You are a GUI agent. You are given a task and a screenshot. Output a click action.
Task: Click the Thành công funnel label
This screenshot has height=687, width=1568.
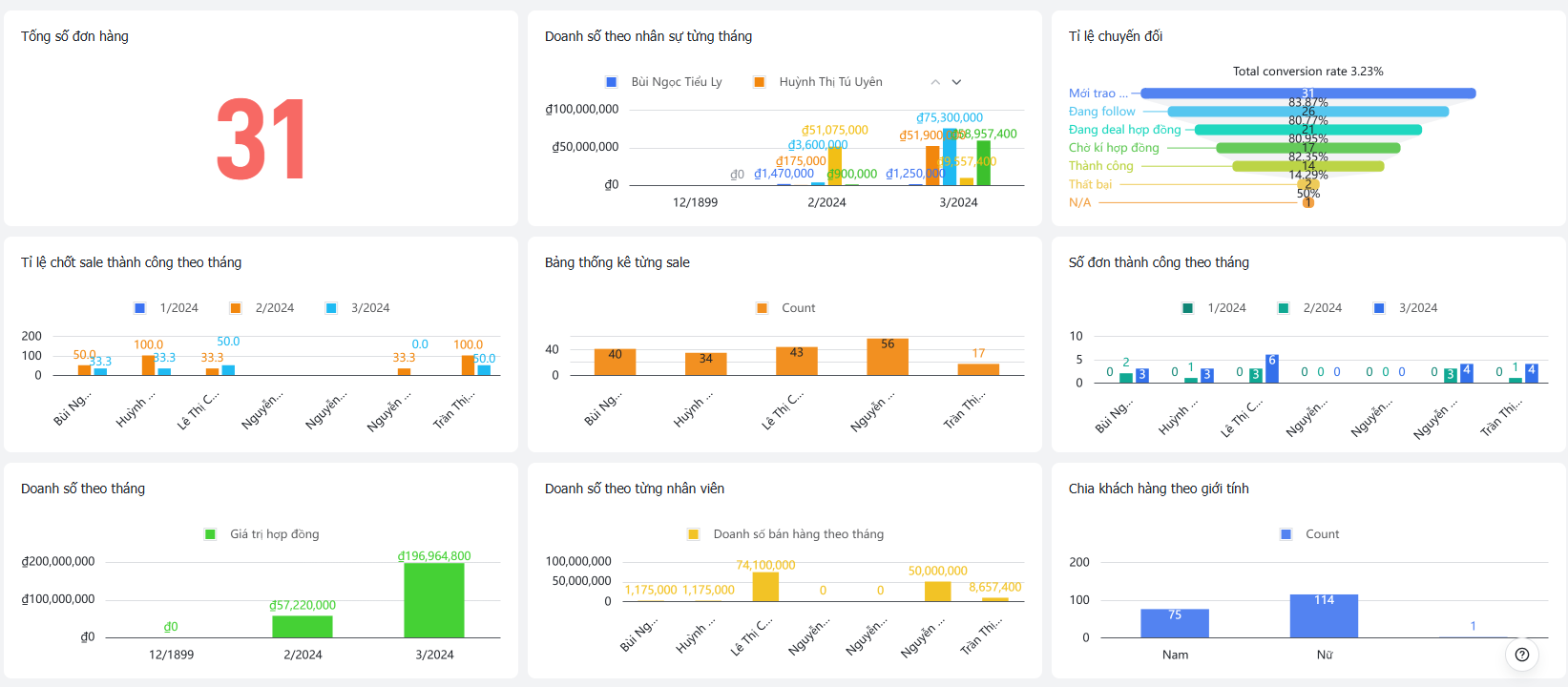(x=1101, y=166)
